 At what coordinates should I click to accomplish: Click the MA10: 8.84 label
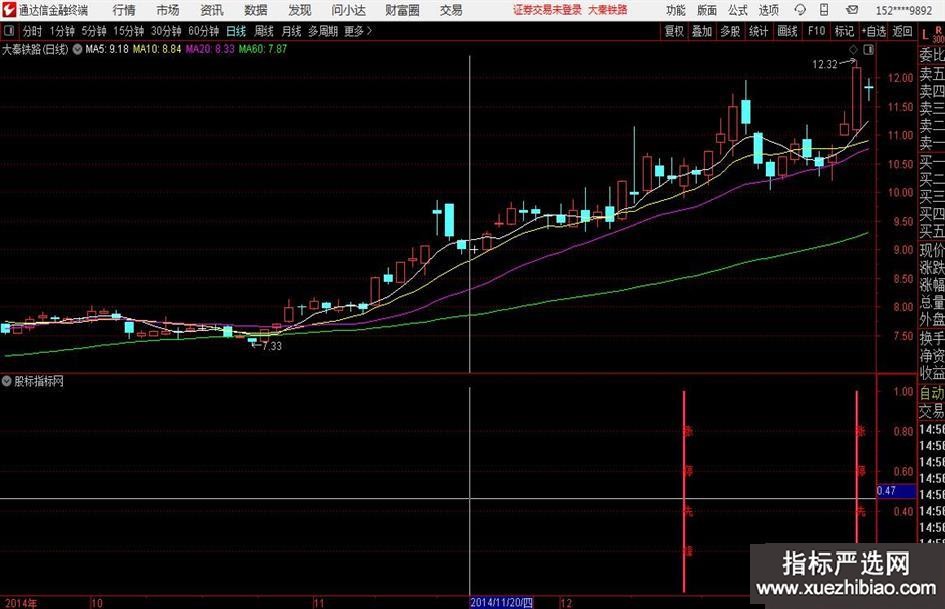click(157, 49)
